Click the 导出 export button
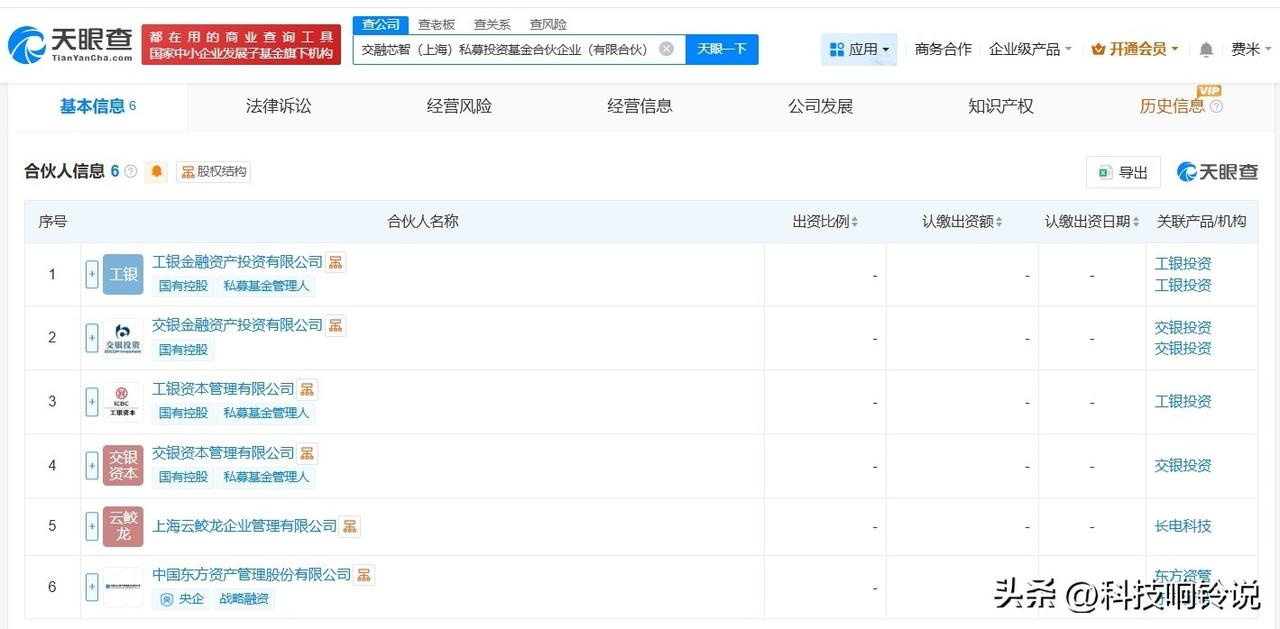This screenshot has height=629, width=1280. tap(1123, 172)
